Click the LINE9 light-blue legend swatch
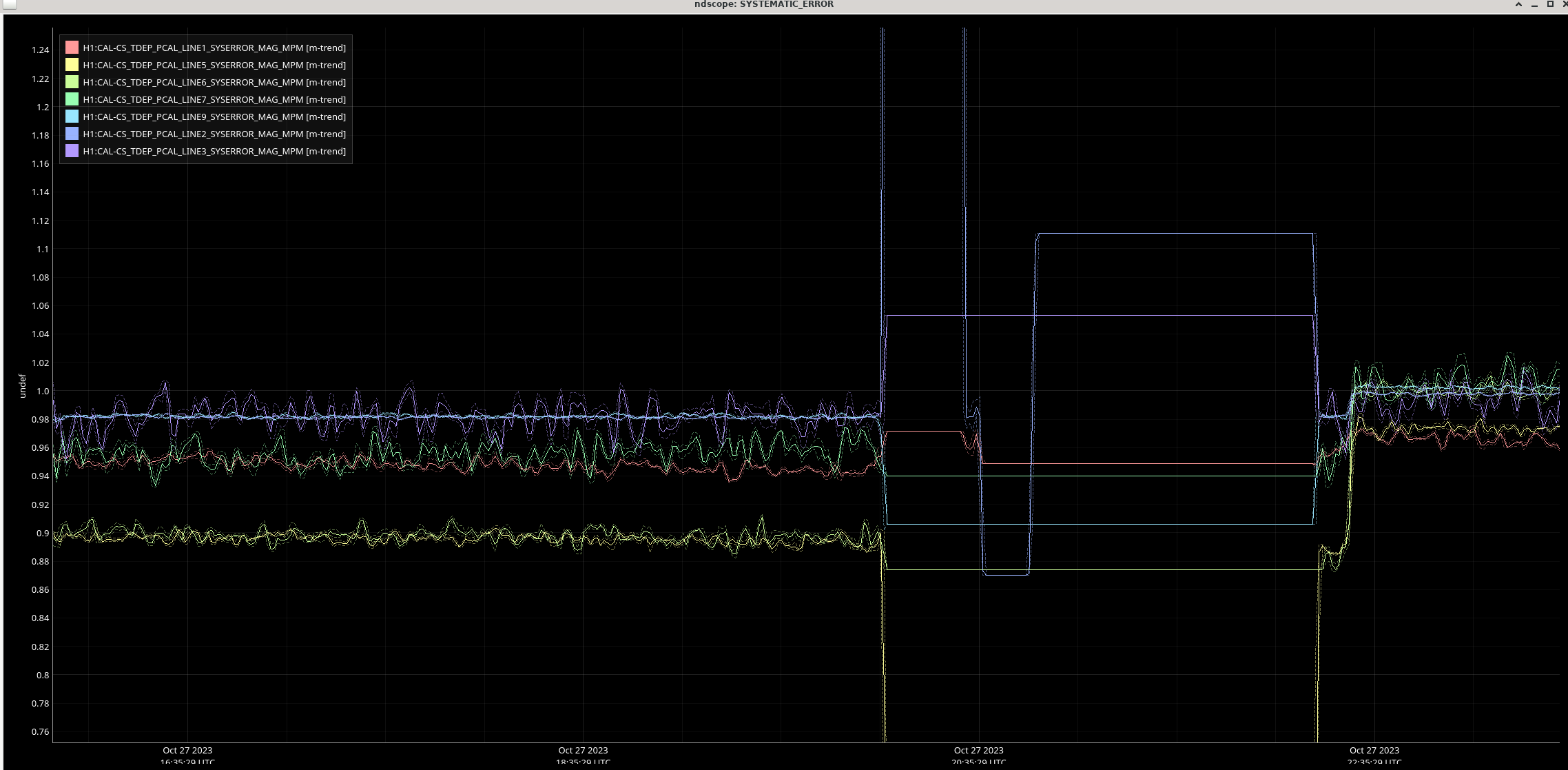 [x=72, y=116]
